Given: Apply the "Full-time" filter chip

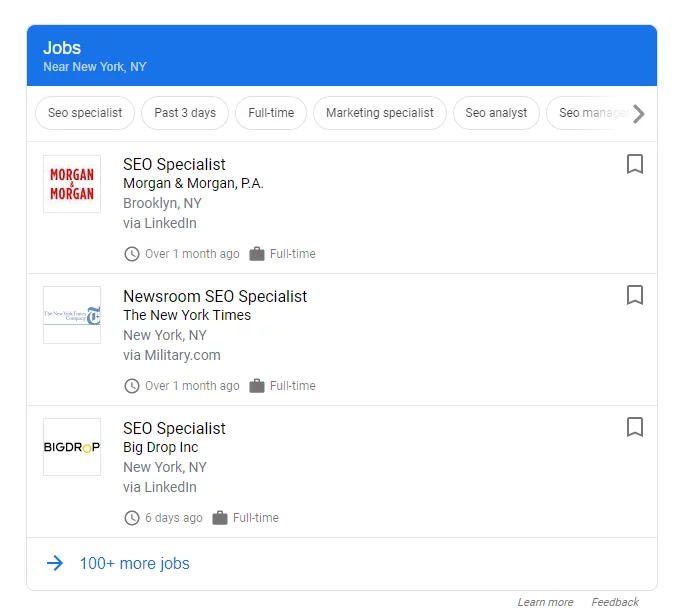Looking at the screenshot, I should (271, 113).
